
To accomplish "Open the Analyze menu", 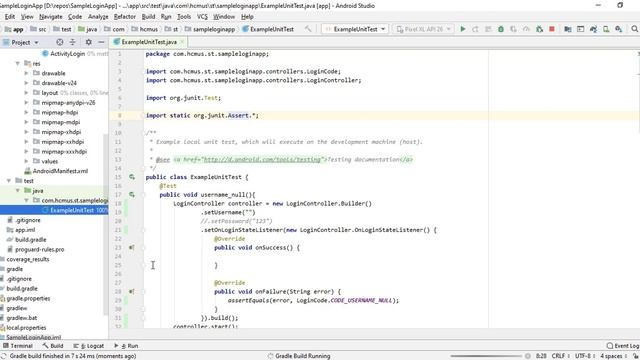I will tap(98, 17).
